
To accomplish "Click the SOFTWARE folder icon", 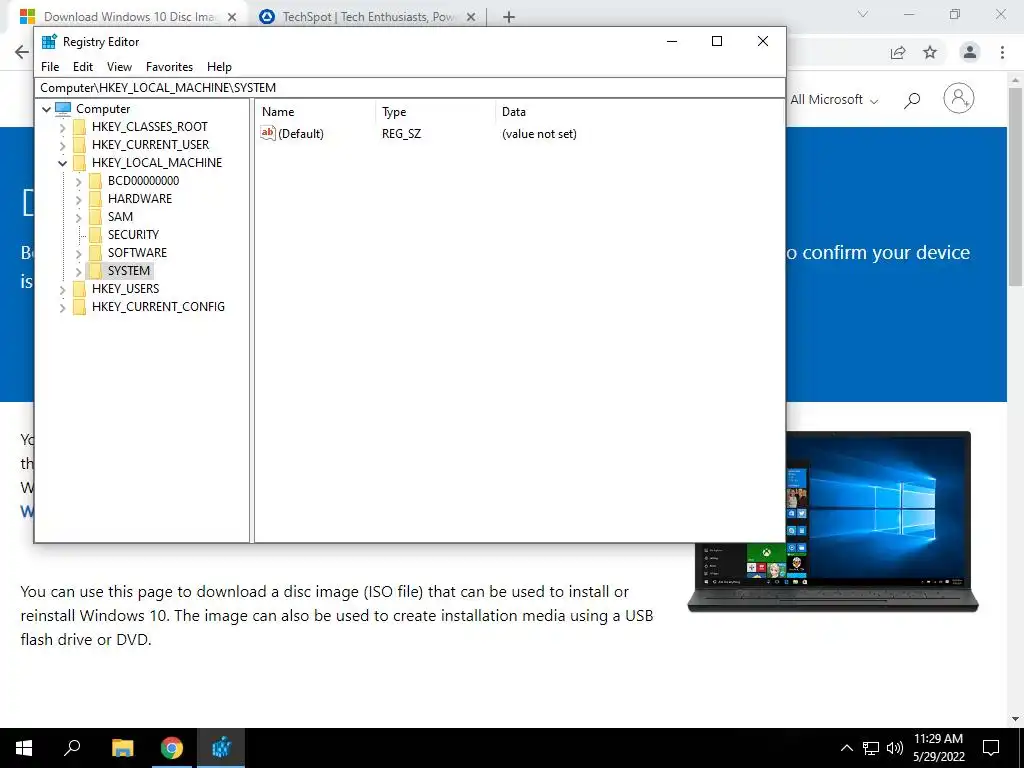I will [x=95, y=252].
